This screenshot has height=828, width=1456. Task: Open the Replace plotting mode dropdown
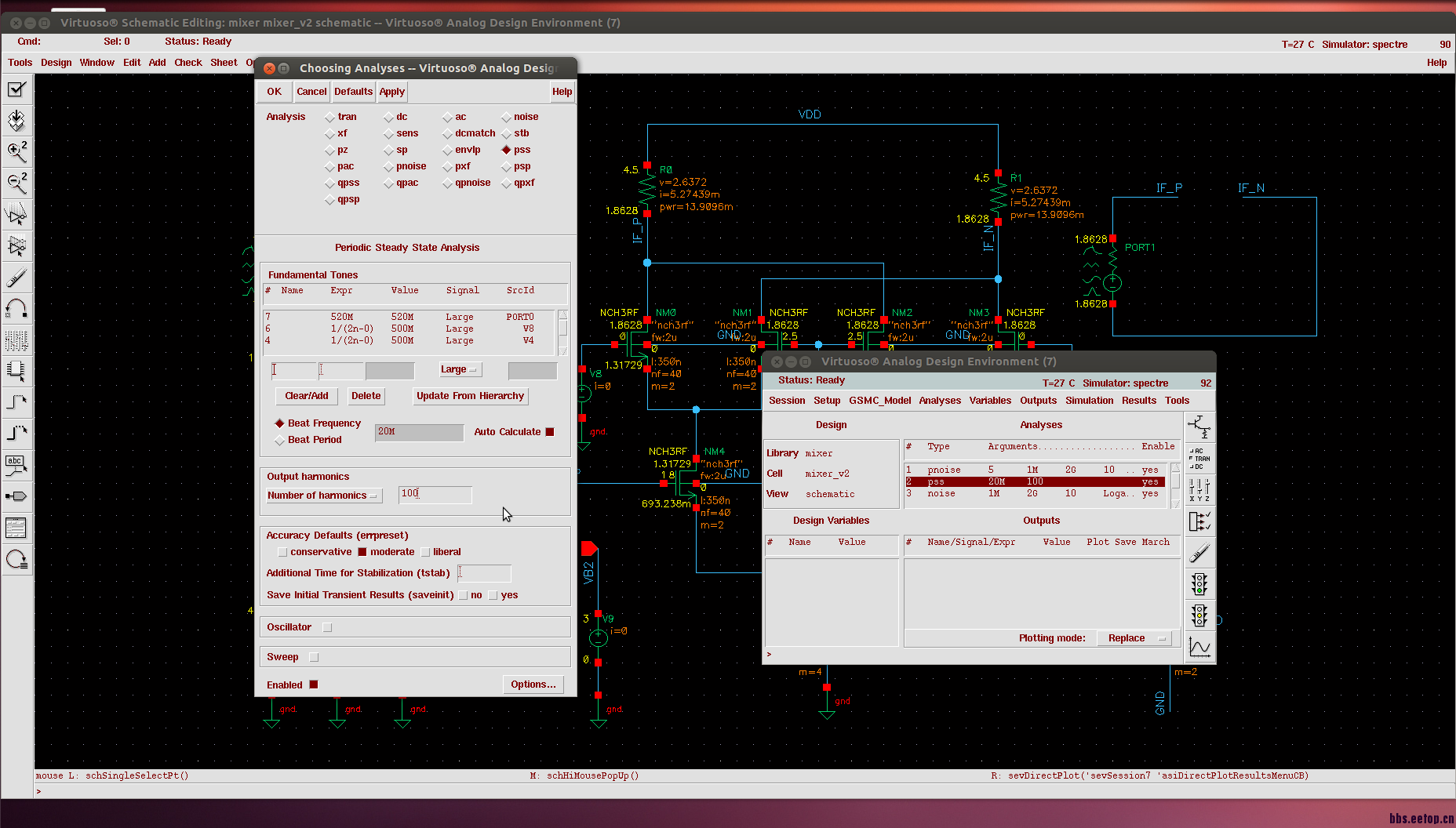point(1136,638)
